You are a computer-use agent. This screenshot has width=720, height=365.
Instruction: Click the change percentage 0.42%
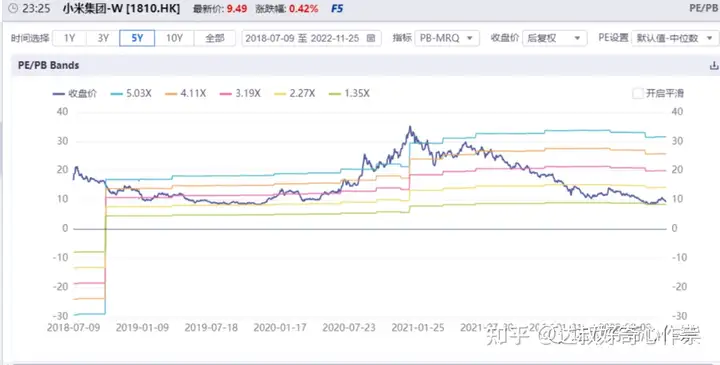pyautogui.click(x=304, y=9)
